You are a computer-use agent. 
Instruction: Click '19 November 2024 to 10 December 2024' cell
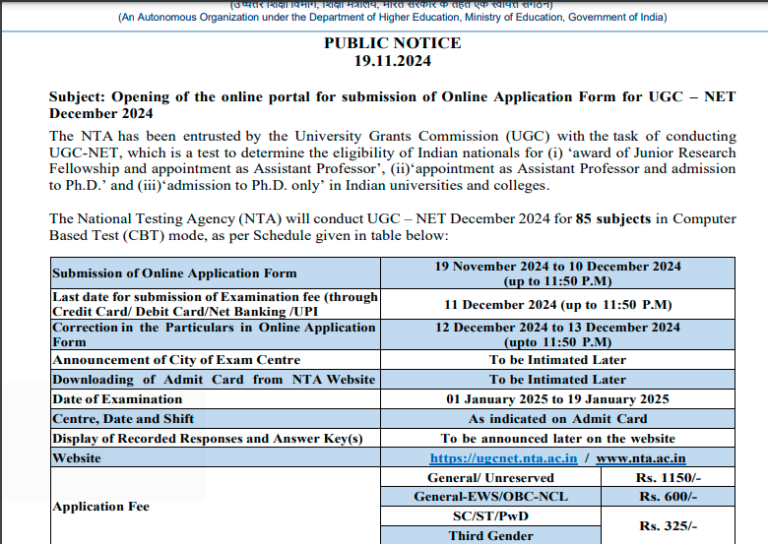tap(558, 273)
